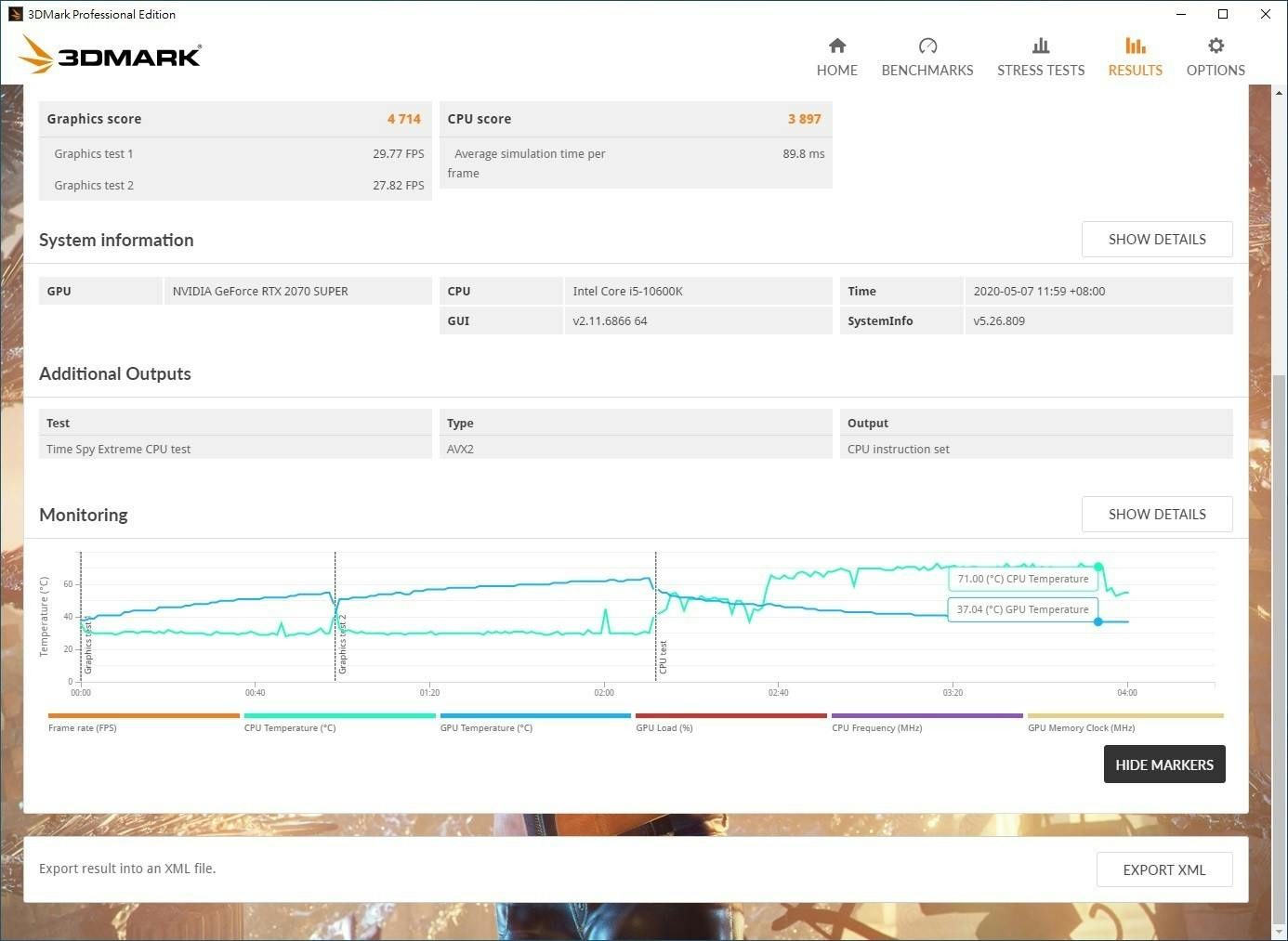Click the Intel Core i5-10600K text

628,292
